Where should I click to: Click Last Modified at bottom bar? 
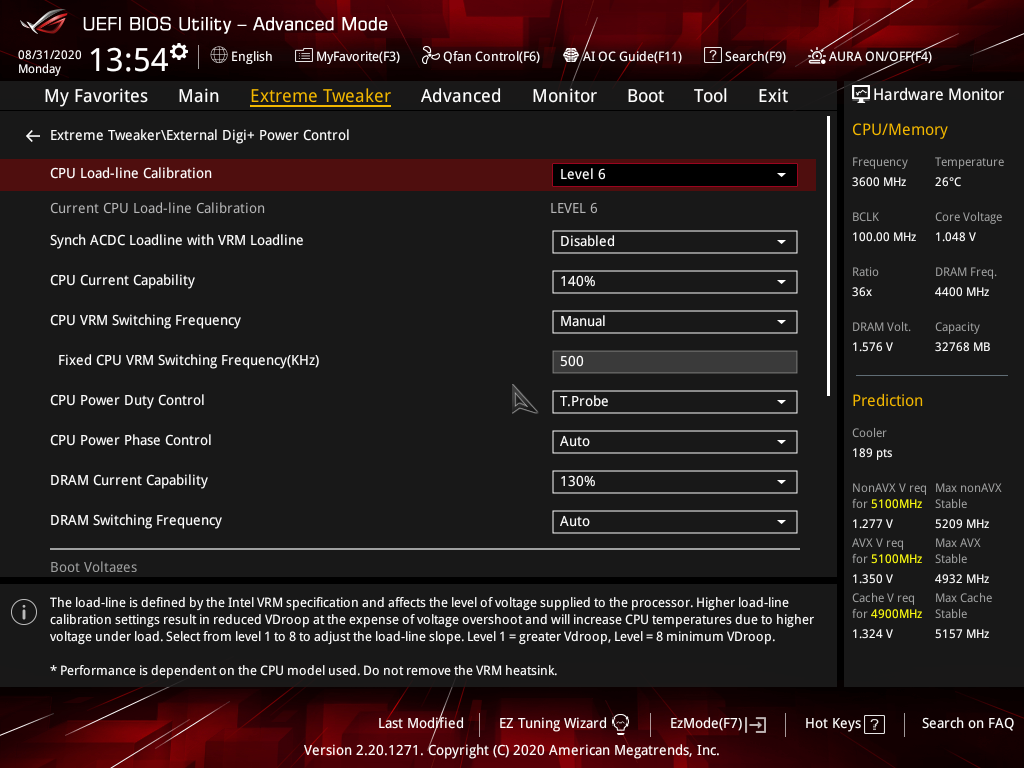pos(421,723)
